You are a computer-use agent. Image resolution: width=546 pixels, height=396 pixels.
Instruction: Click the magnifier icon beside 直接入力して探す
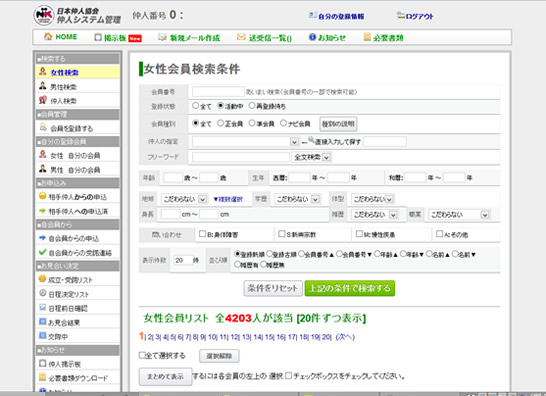point(311,140)
